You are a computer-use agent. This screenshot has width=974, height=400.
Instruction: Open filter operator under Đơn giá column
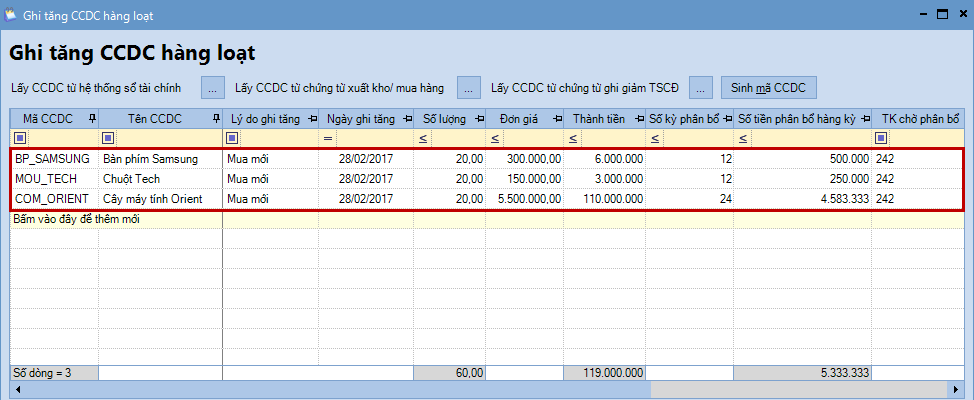point(497,138)
